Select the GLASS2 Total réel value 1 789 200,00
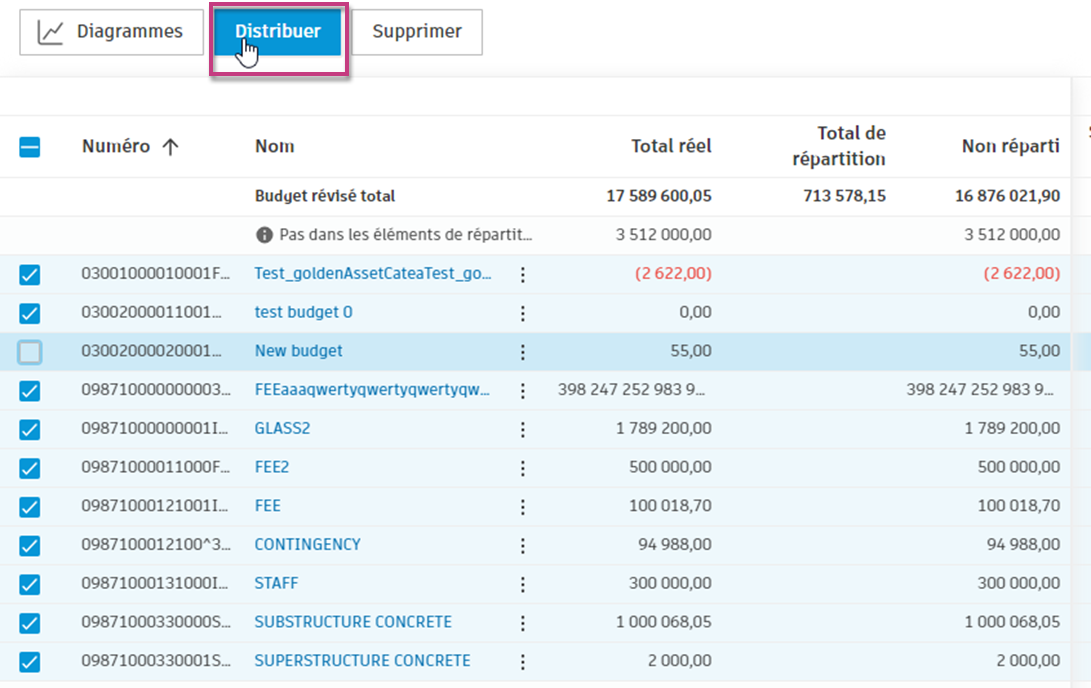Viewport: 1091px width, 688px height. (x=664, y=429)
